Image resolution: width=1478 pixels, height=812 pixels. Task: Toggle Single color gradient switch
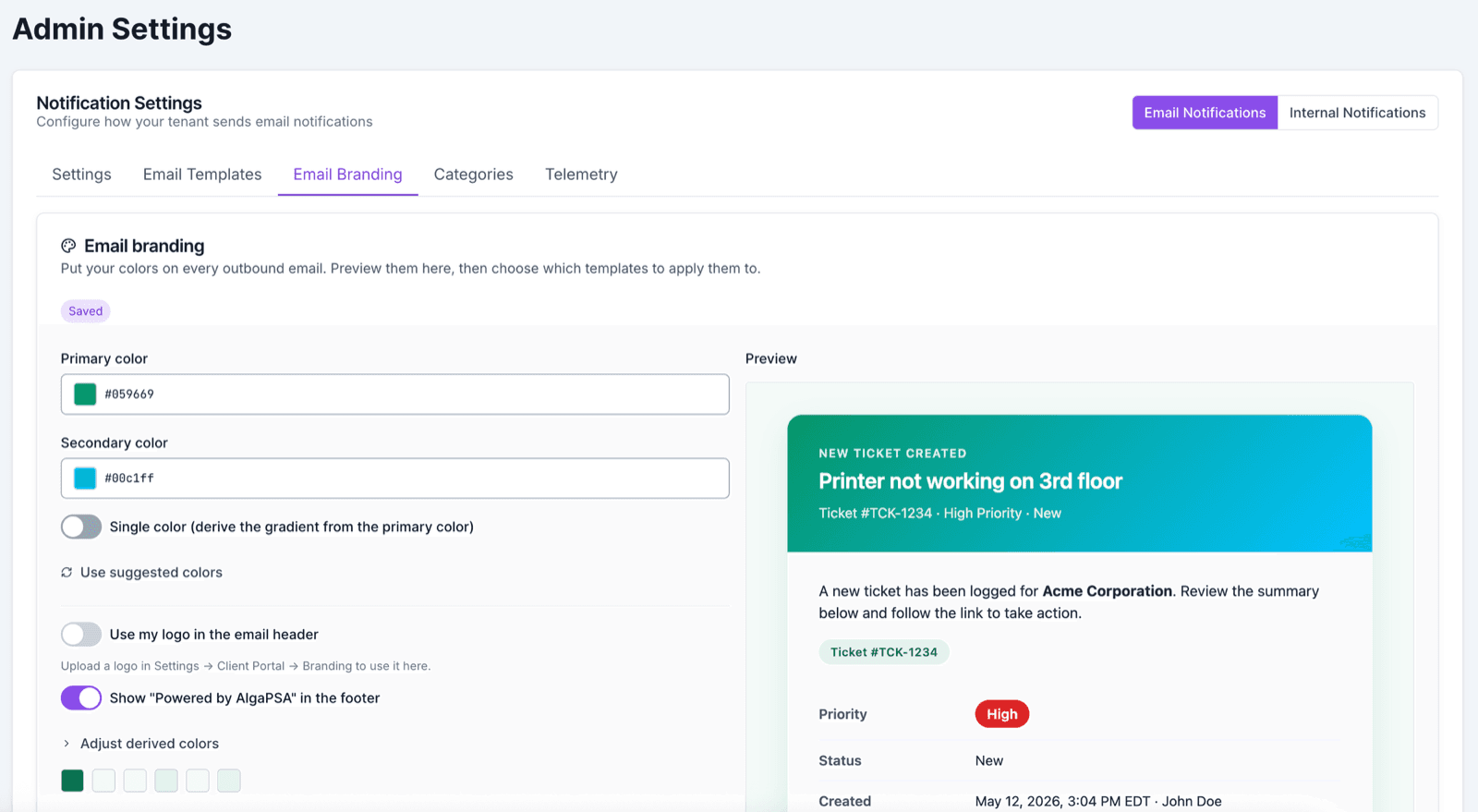81,527
